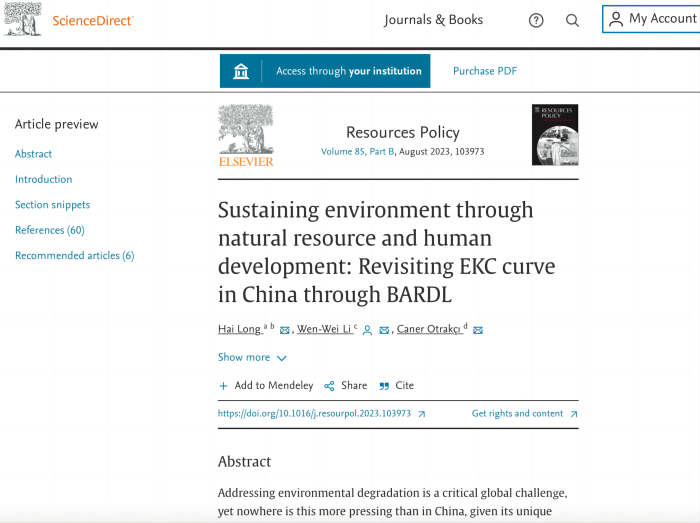Share the article via Share icon

tap(345, 386)
